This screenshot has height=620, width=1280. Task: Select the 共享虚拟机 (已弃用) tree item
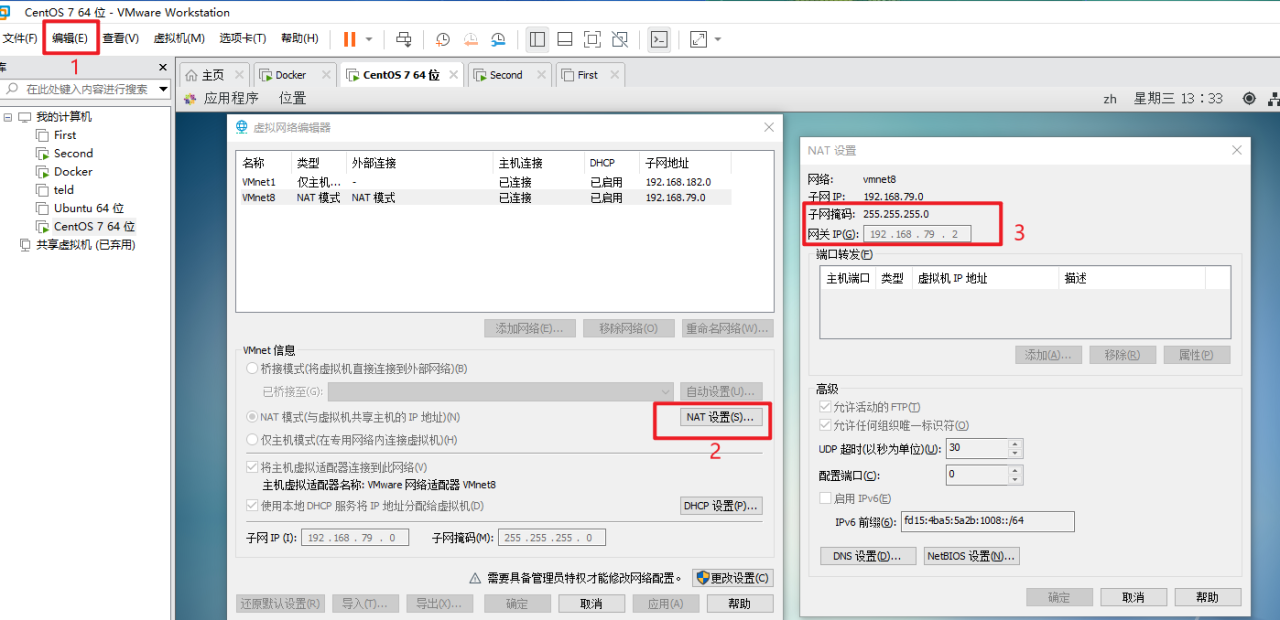(85, 245)
